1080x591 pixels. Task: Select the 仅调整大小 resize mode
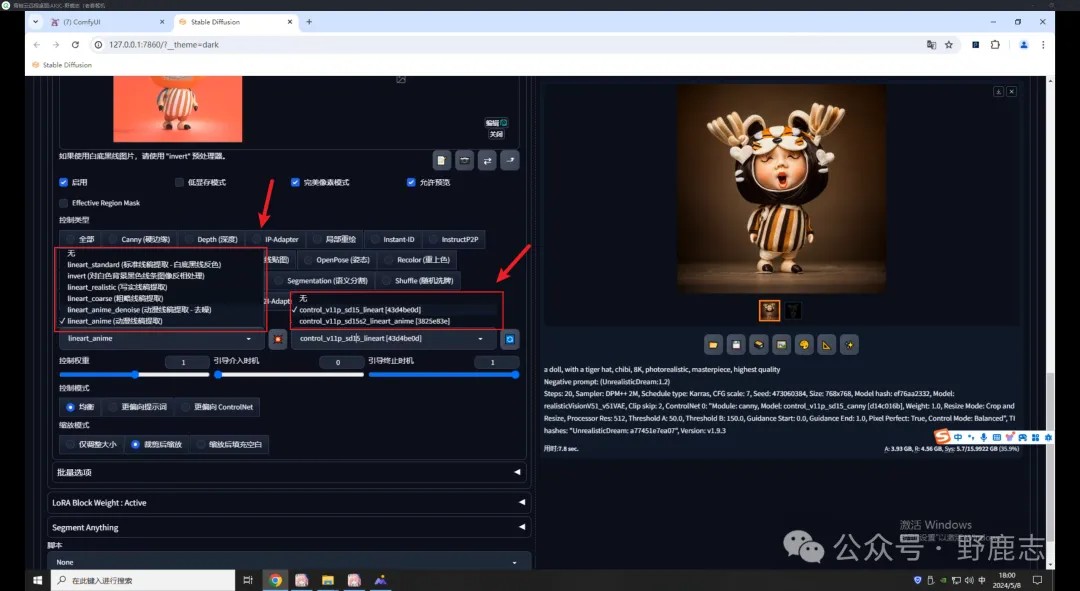point(92,444)
